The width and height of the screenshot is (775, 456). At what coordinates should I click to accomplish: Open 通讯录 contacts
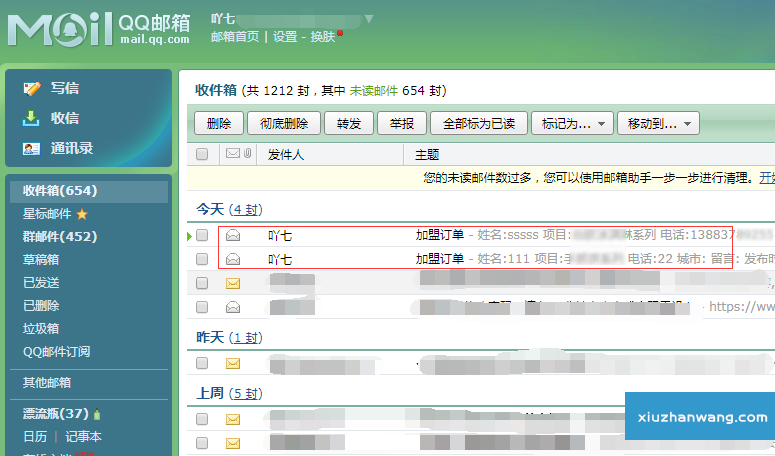click(x=72, y=149)
